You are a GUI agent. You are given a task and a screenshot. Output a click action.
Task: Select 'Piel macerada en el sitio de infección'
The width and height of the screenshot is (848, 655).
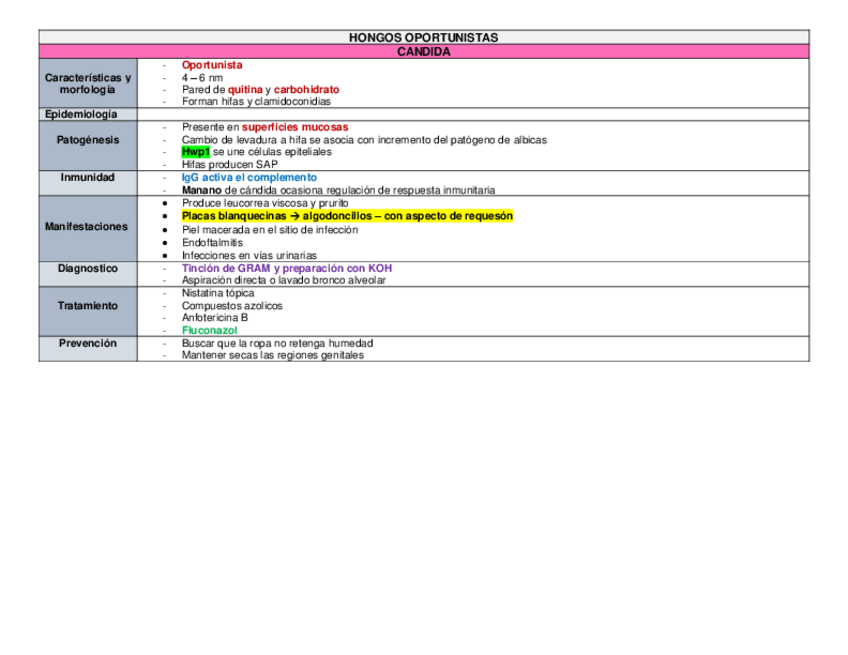click(270, 230)
